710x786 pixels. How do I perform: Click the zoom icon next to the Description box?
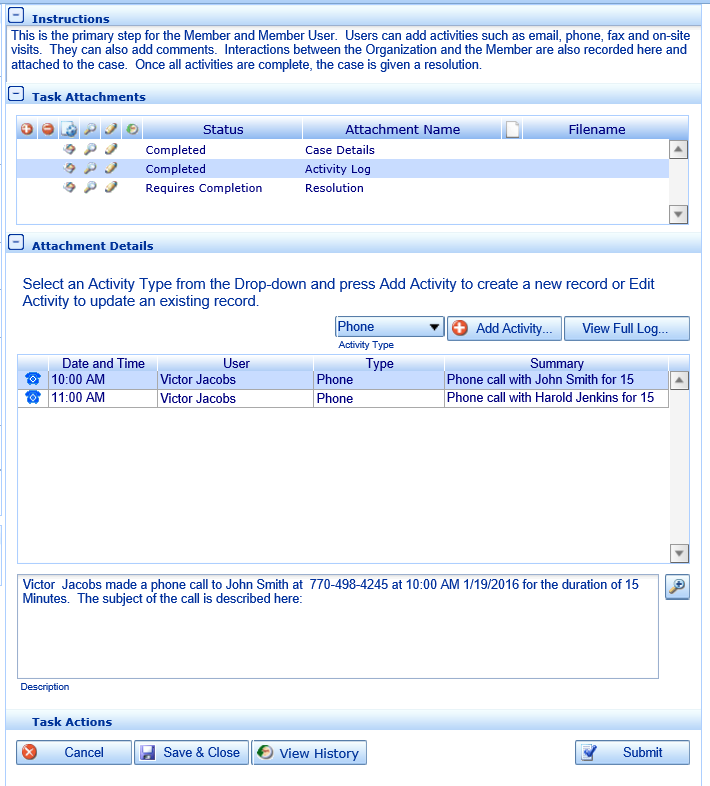677,587
